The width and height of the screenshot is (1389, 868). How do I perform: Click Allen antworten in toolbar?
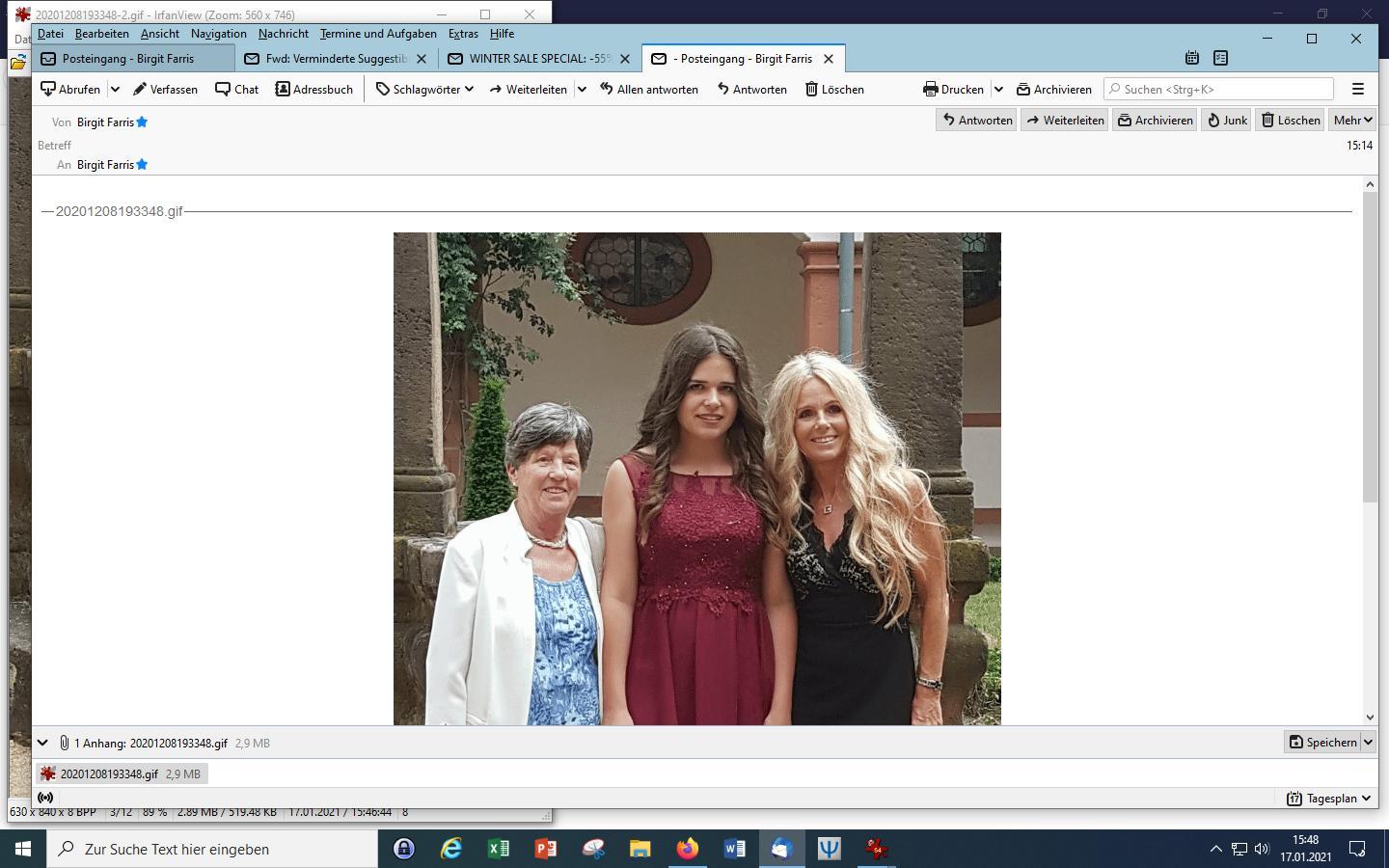point(648,89)
